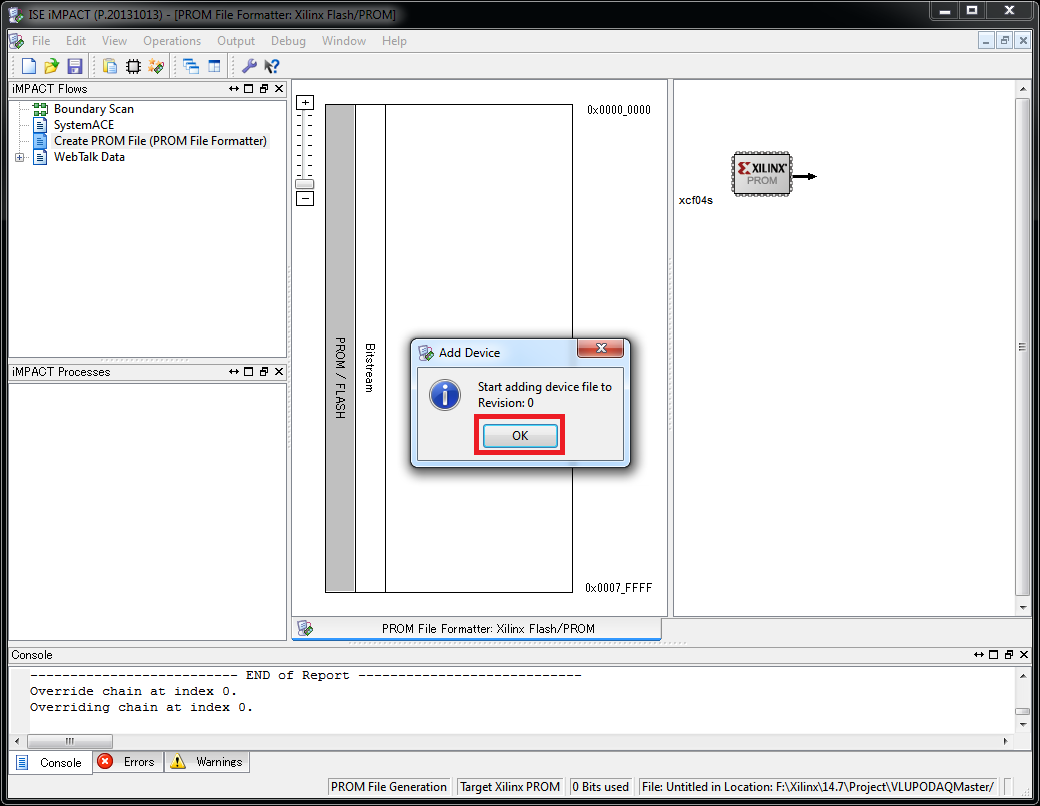Click the Console panel double-arrow icon
The image size is (1040, 806).
coord(978,655)
